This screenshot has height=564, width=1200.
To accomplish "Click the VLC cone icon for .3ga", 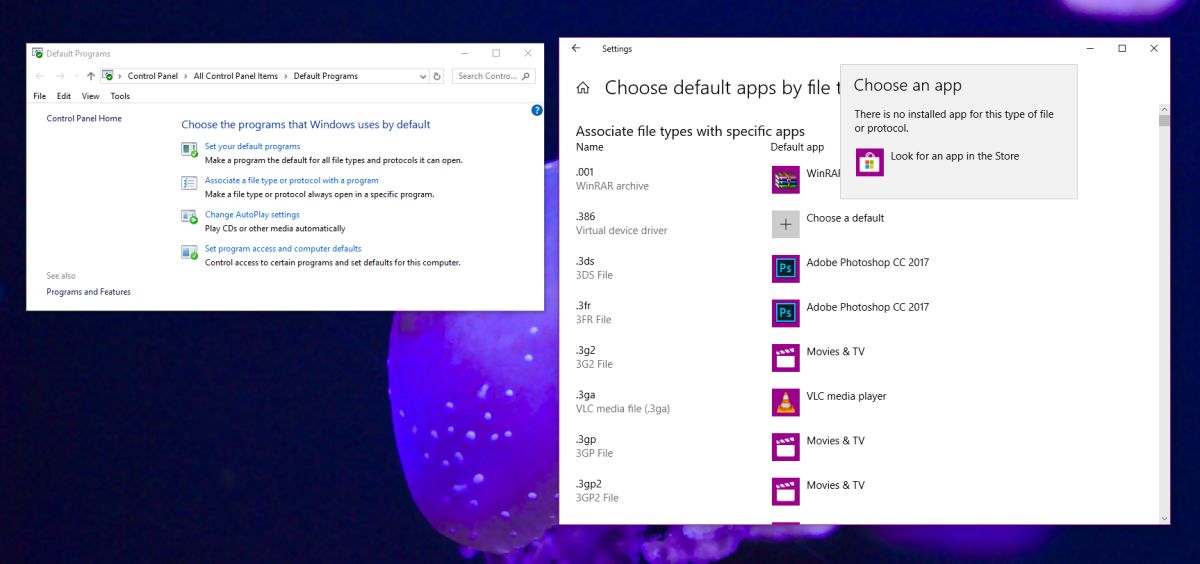I will coord(786,402).
